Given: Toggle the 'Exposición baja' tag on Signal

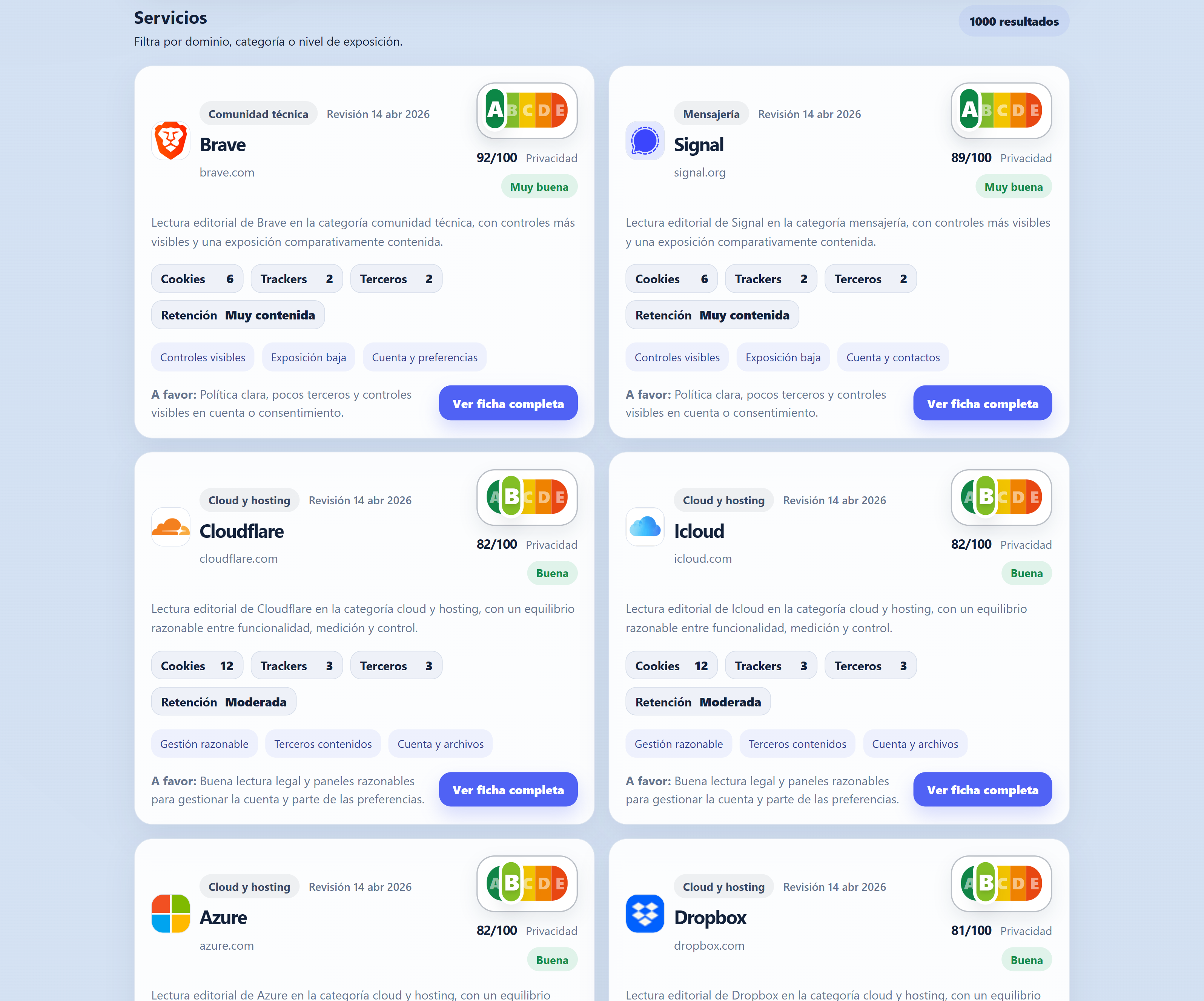Looking at the screenshot, I should point(783,356).
